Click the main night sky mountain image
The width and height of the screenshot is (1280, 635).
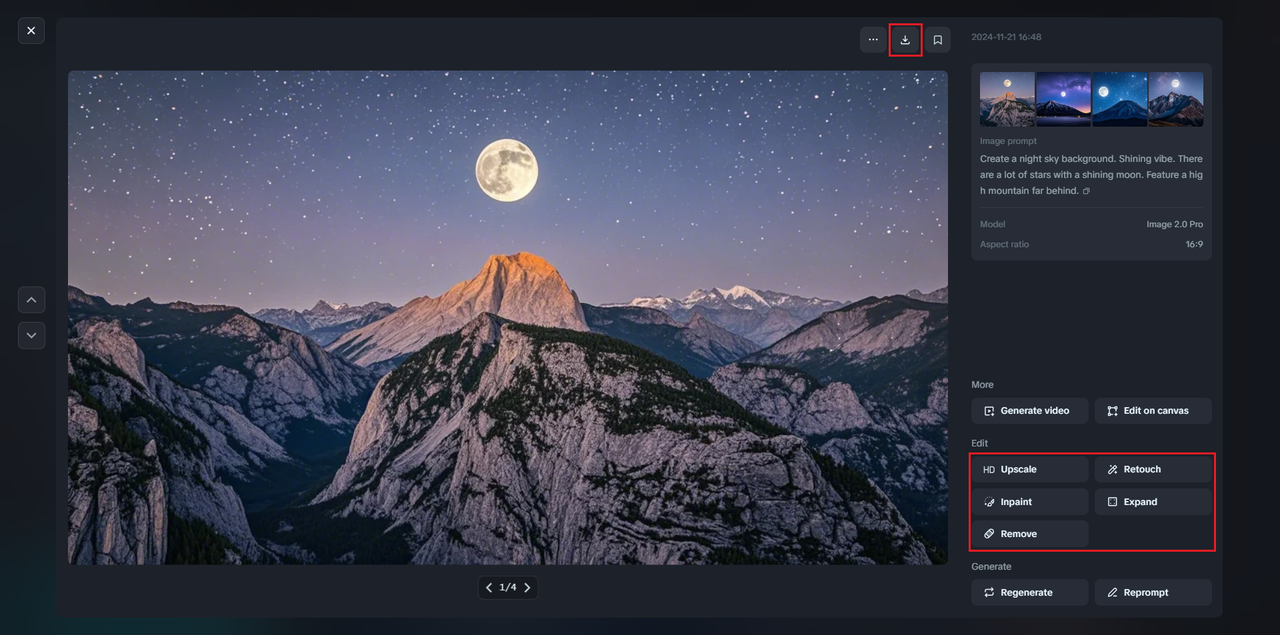tap(508, 317)
